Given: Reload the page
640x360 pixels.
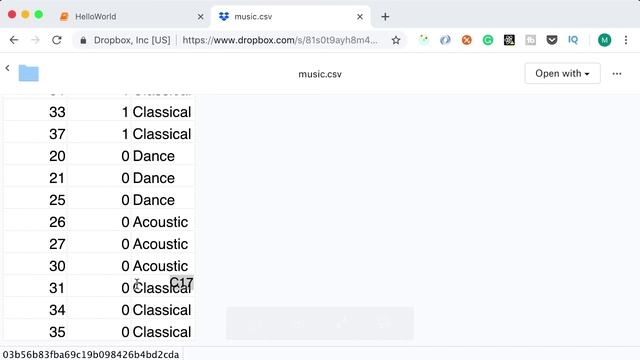Looking at the screenshot, I should (x=57, y=40).
